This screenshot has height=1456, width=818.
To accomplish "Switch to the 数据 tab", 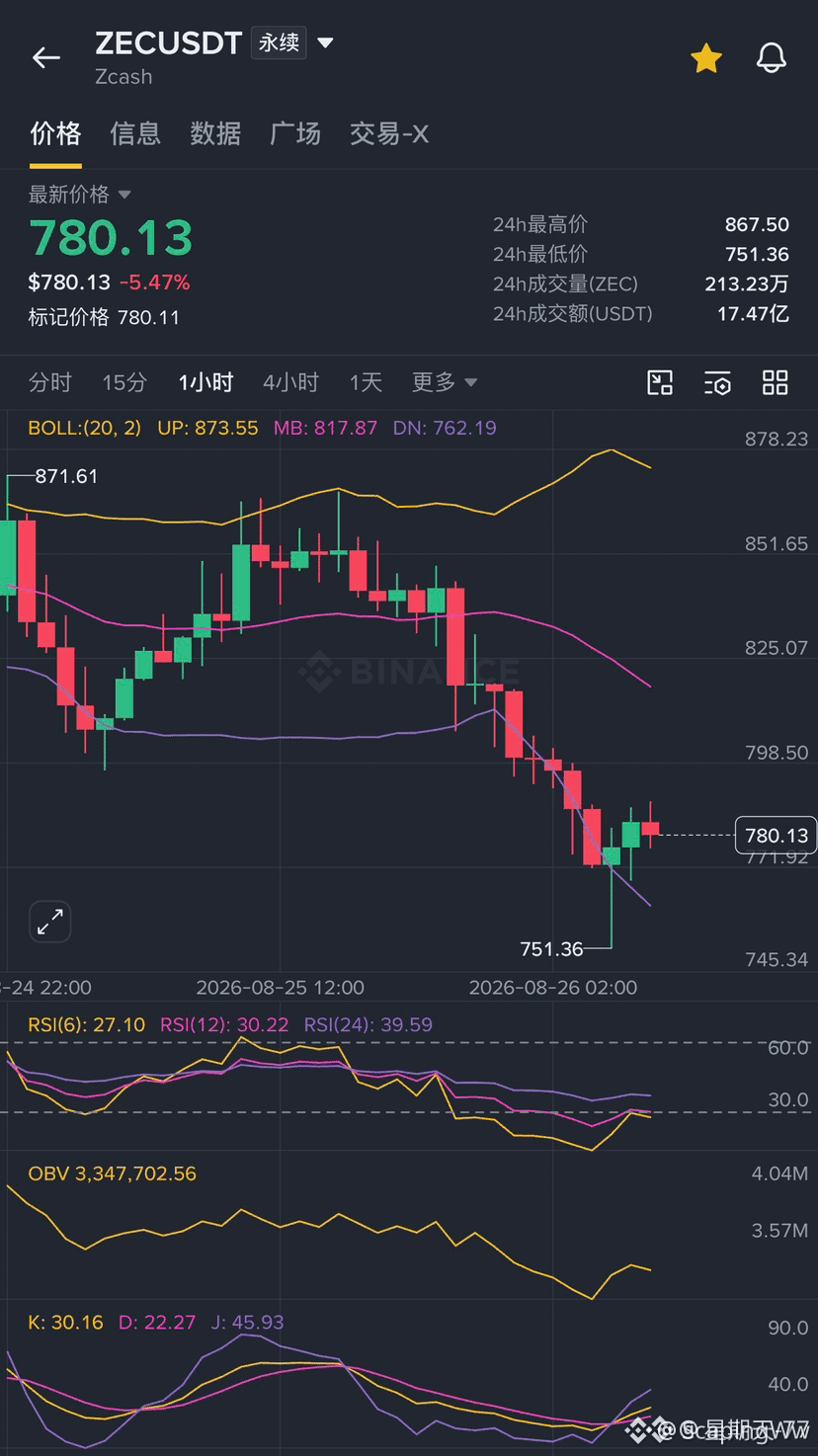I will [x=215, y=133].
